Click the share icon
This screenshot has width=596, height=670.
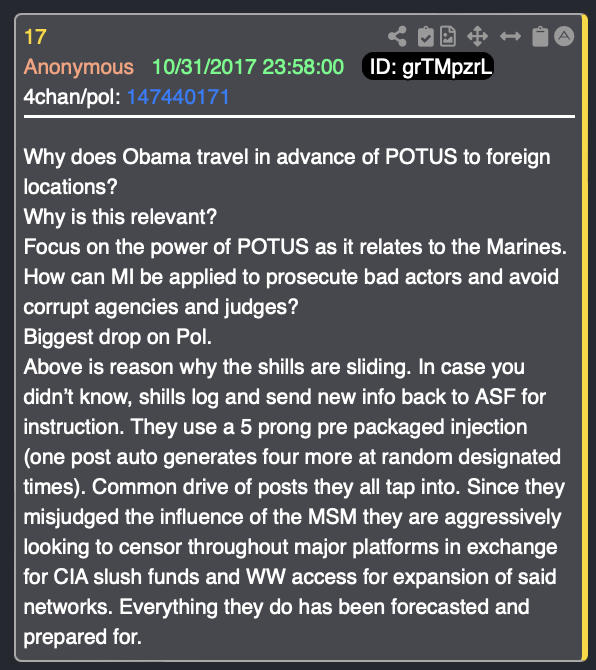(397, 36)
